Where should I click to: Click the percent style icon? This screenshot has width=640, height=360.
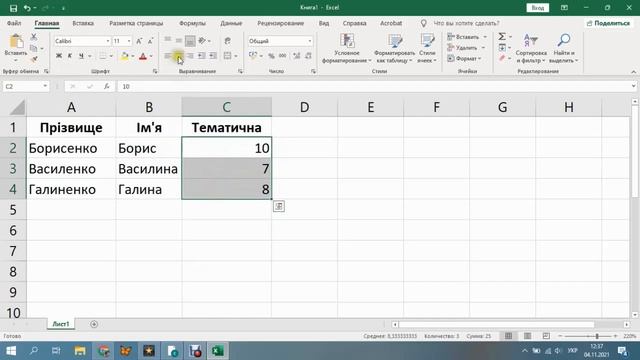pos(271,56)
